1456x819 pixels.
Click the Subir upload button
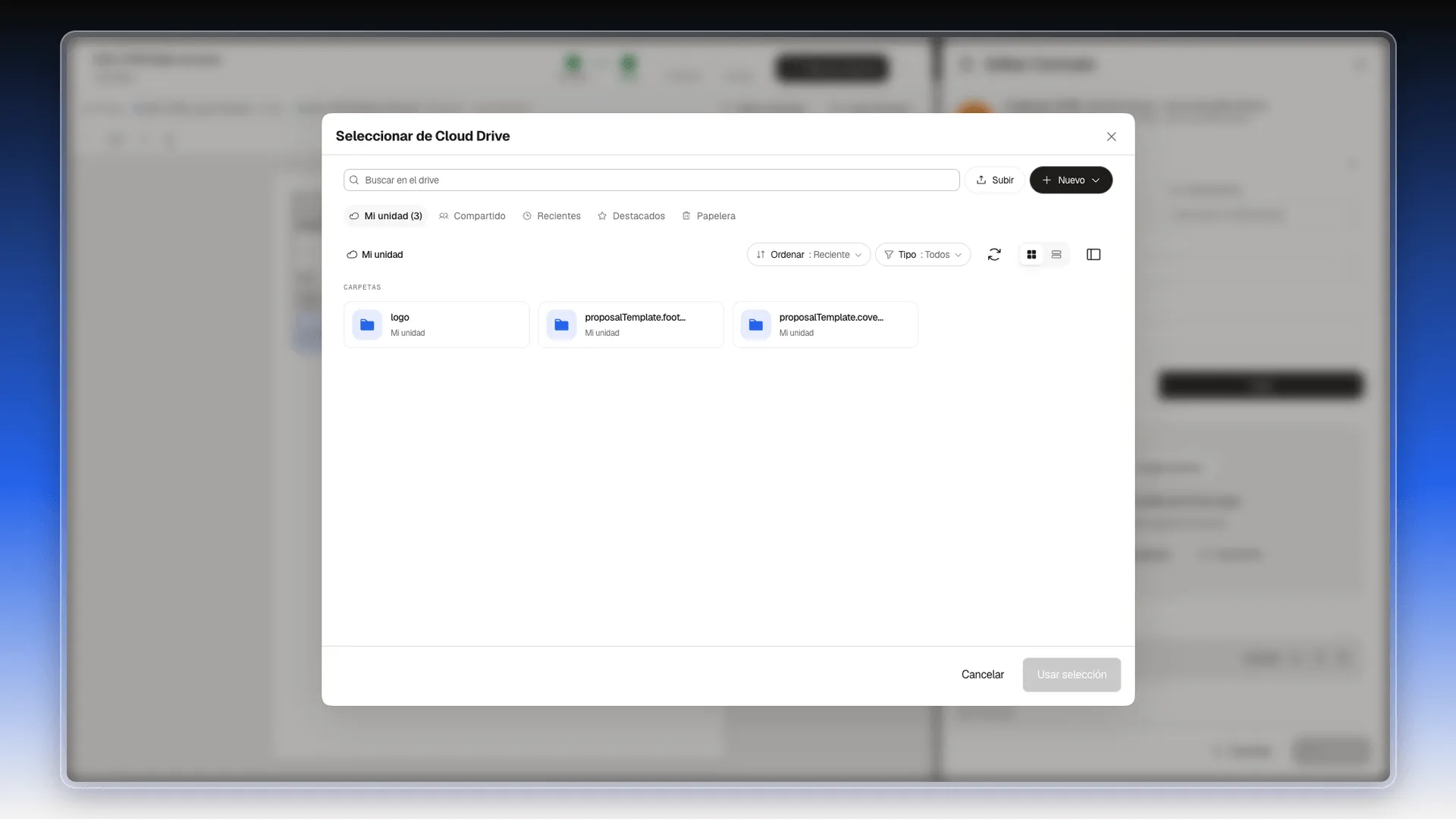pos(995,180)
